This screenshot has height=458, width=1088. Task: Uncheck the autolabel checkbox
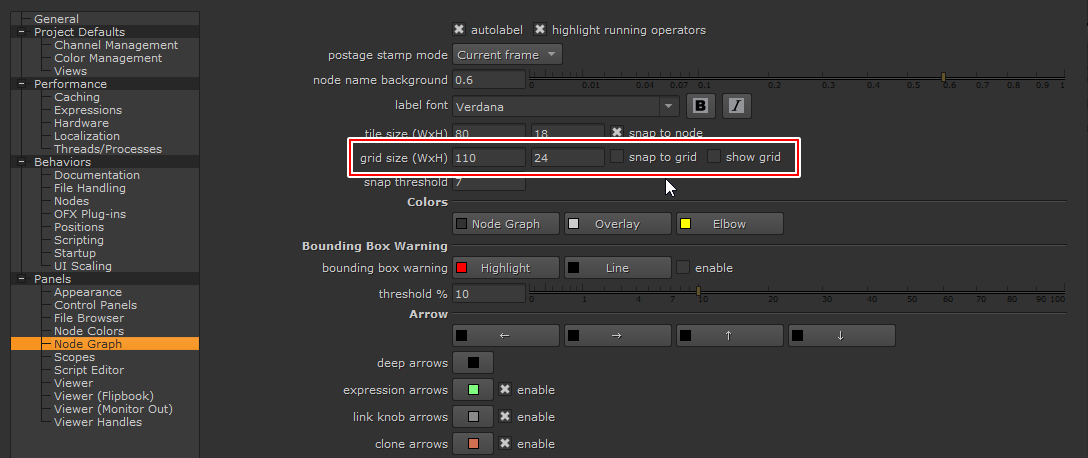click(x=459, y=30)
